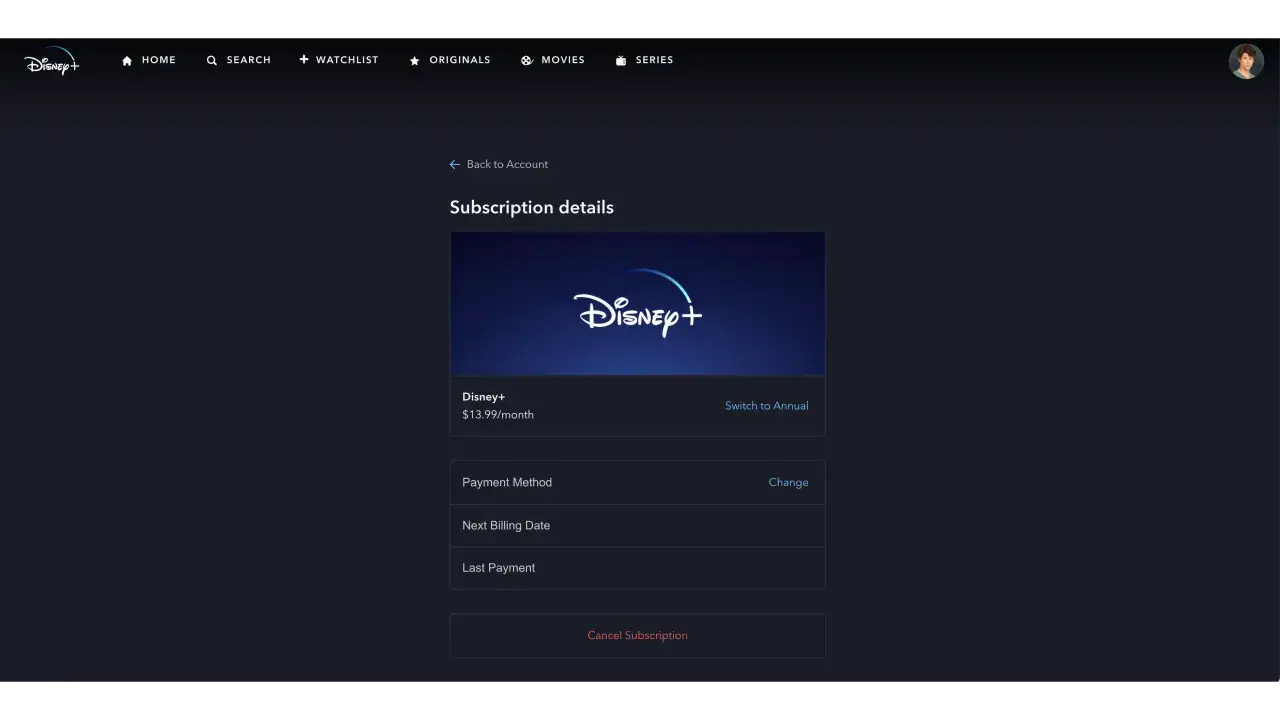Click the Cancel Subscription button
Viewport: 1280px width, 720px height.
(637, 635)
